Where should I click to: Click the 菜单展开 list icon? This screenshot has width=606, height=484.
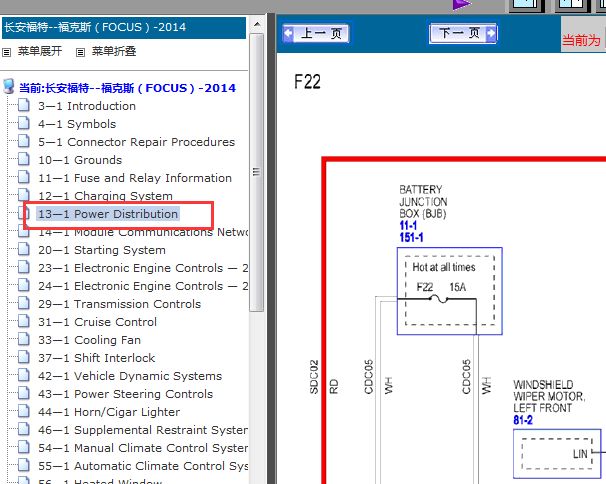click(x=7, y=52)
